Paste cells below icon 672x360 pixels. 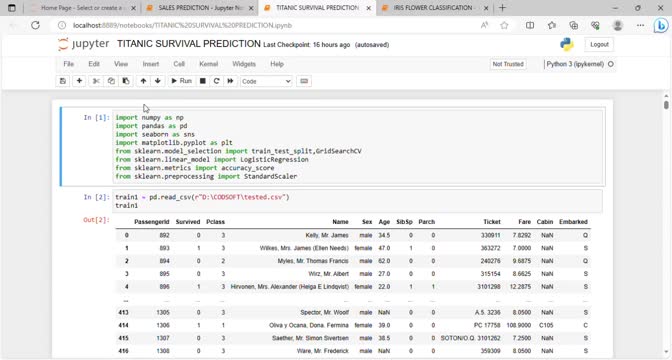point(126,81)
